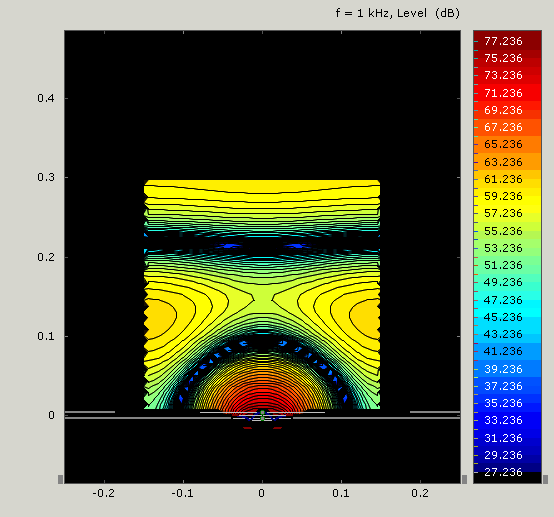Viewport: 554px width, 517px height.
Task: Click the 71.236 colorbar label
Action: click(x=503, y=93)
